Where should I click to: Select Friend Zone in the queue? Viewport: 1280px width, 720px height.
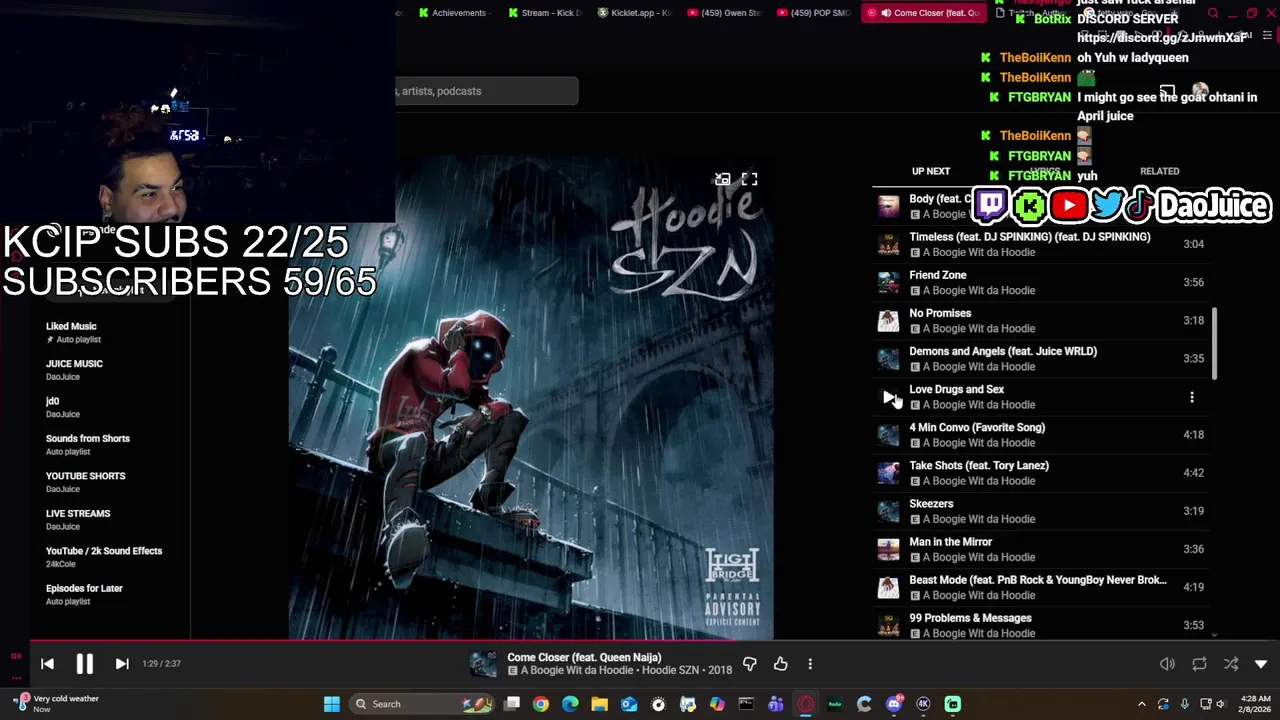tap(1040, 282)
